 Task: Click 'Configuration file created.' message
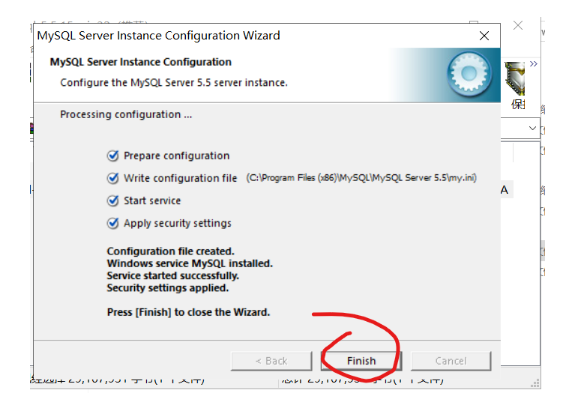point(170,251)
